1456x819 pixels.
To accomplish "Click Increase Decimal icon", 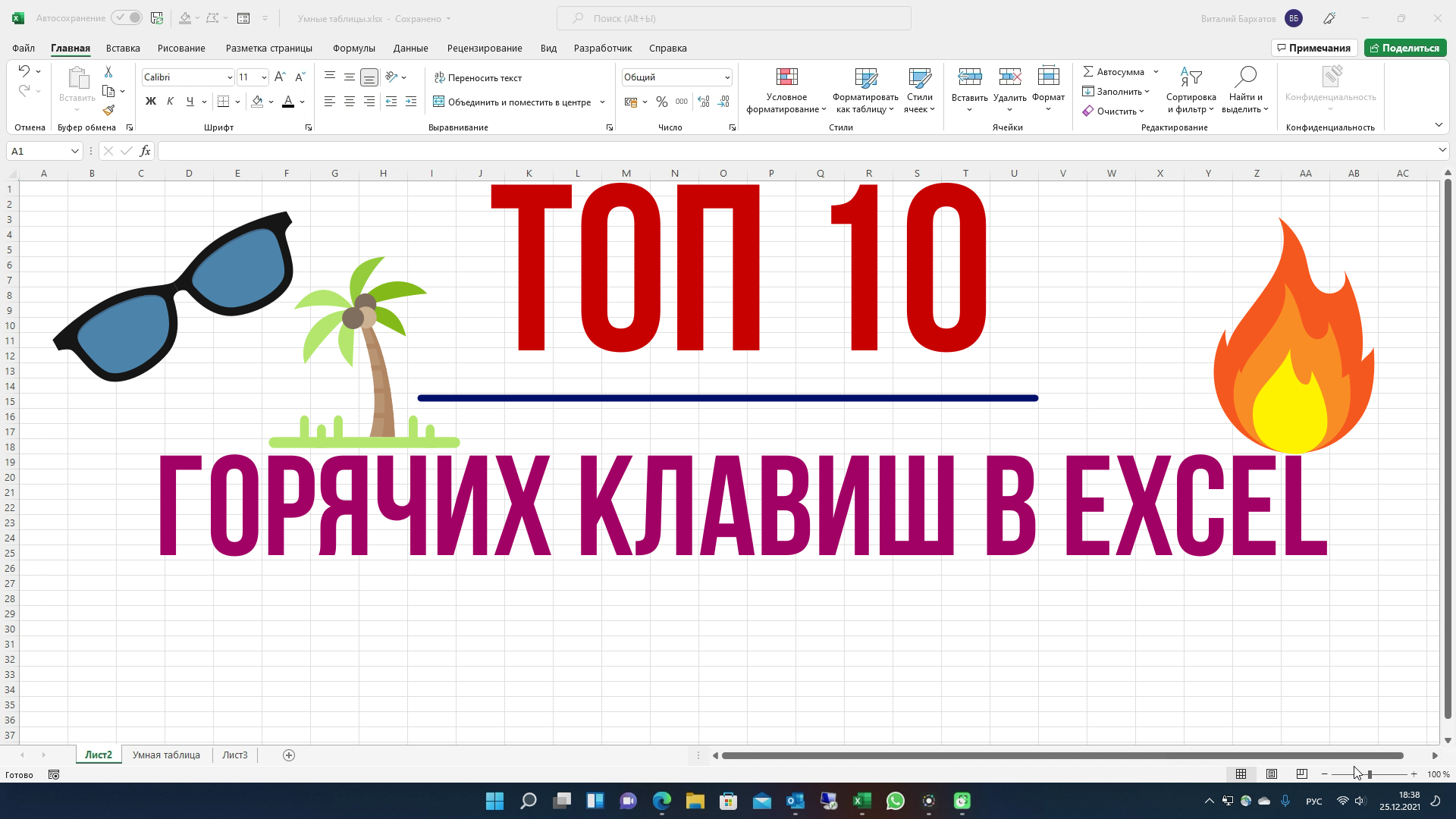I will (x=704, y=102).
